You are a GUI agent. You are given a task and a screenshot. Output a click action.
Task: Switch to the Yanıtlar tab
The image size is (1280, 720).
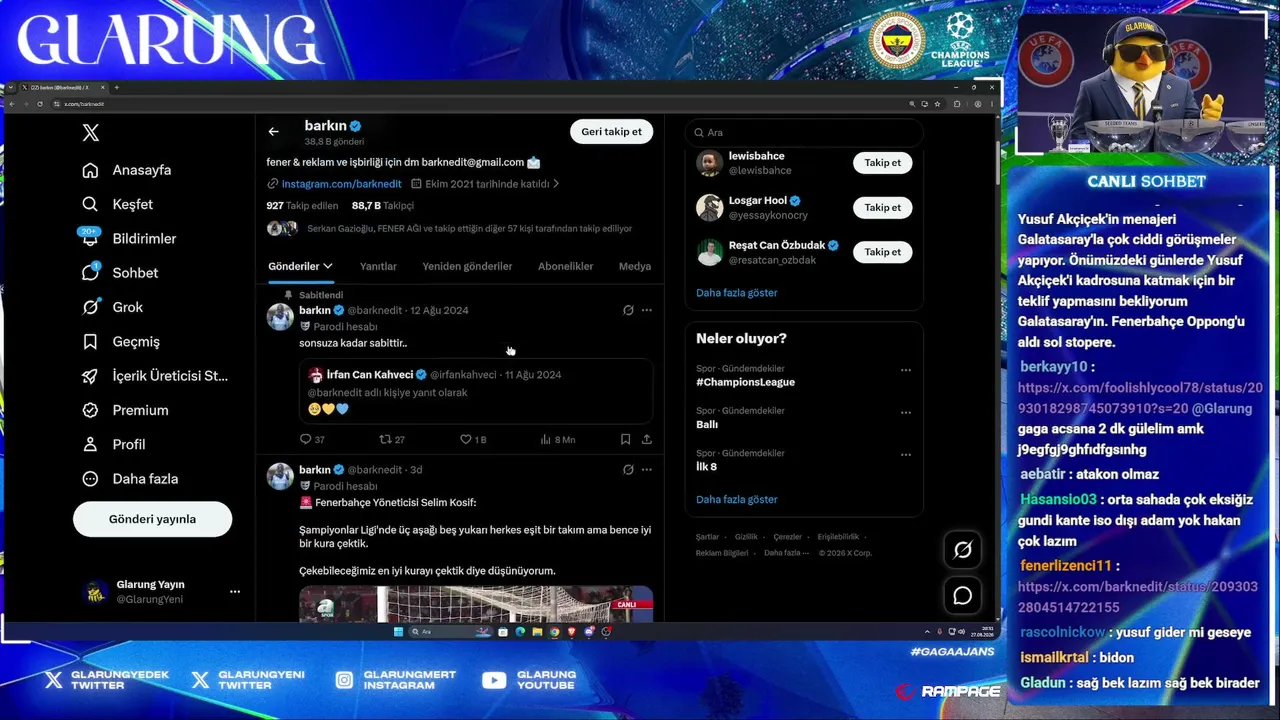coord(378,266)
